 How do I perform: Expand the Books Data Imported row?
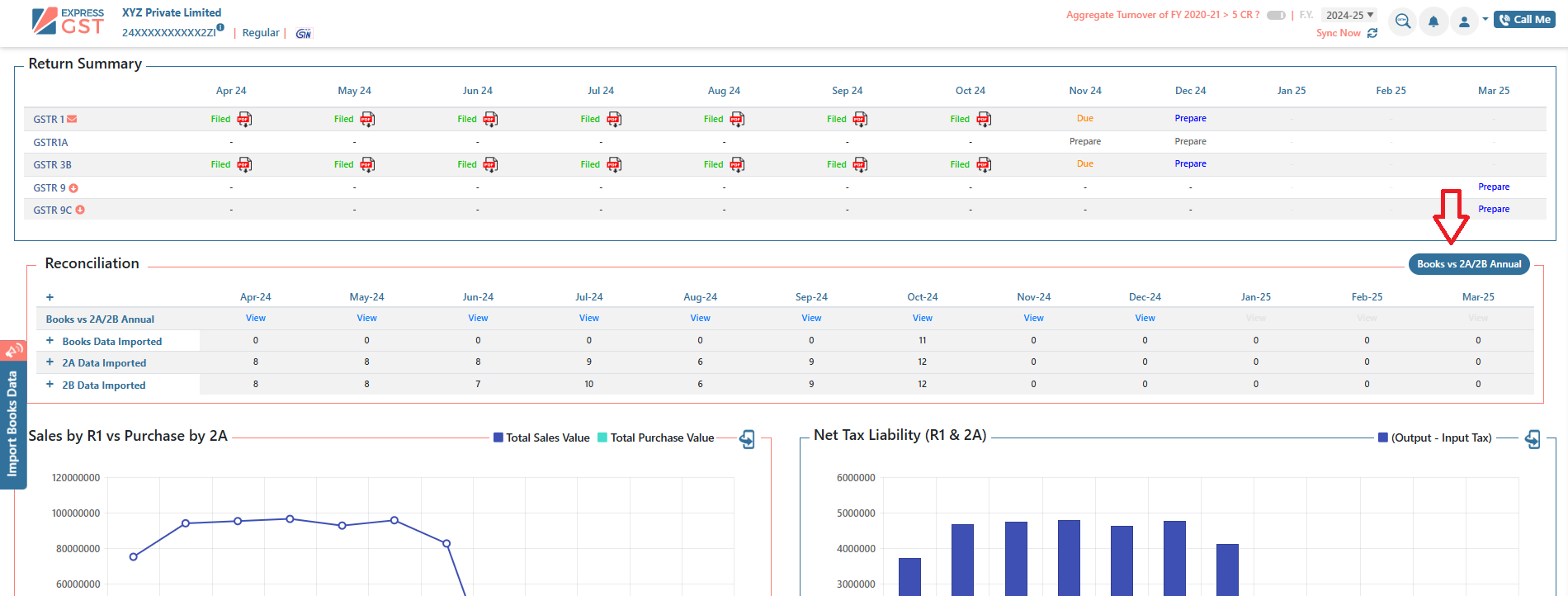point(50,340)
